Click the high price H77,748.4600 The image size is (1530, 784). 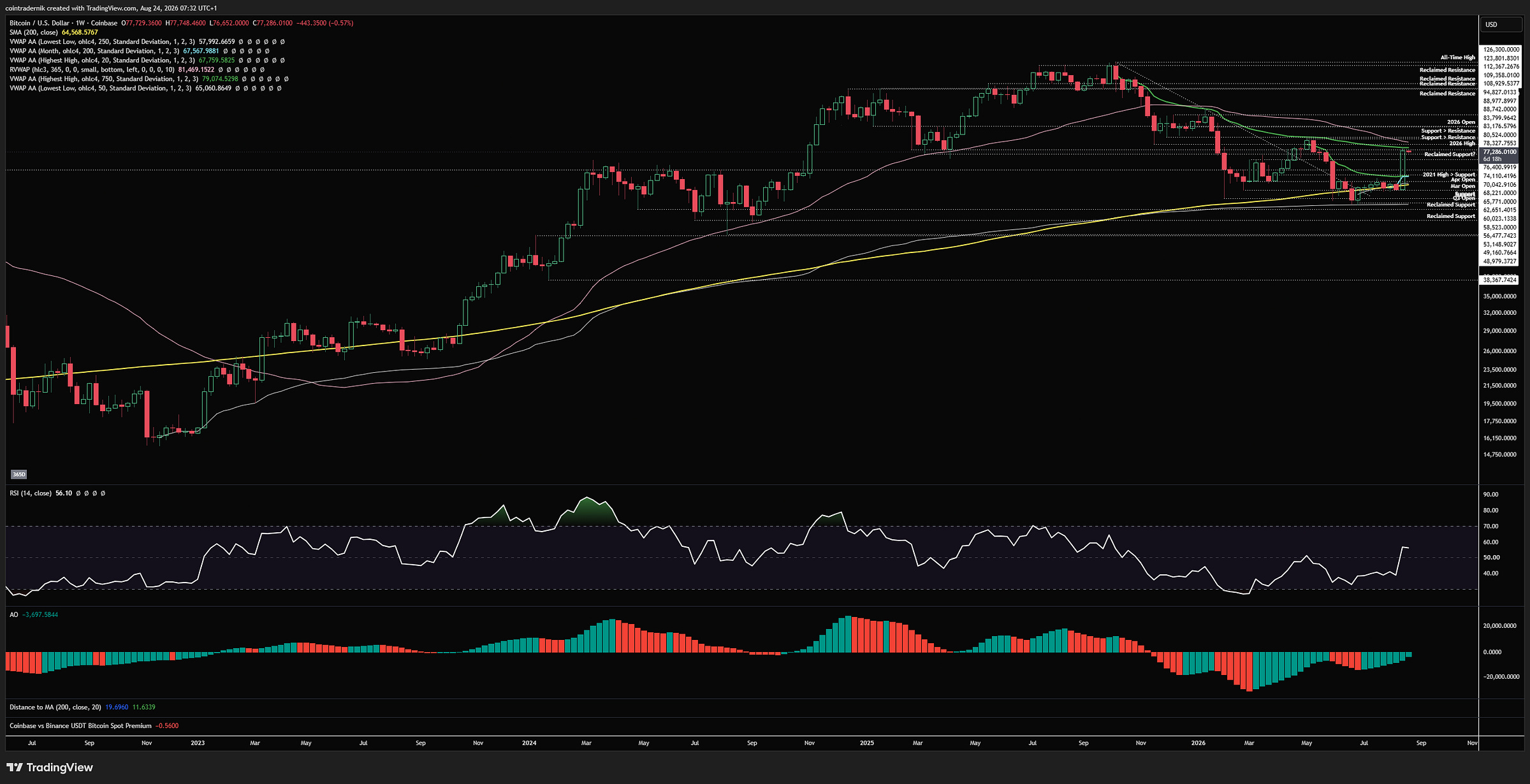coord(186,23)
